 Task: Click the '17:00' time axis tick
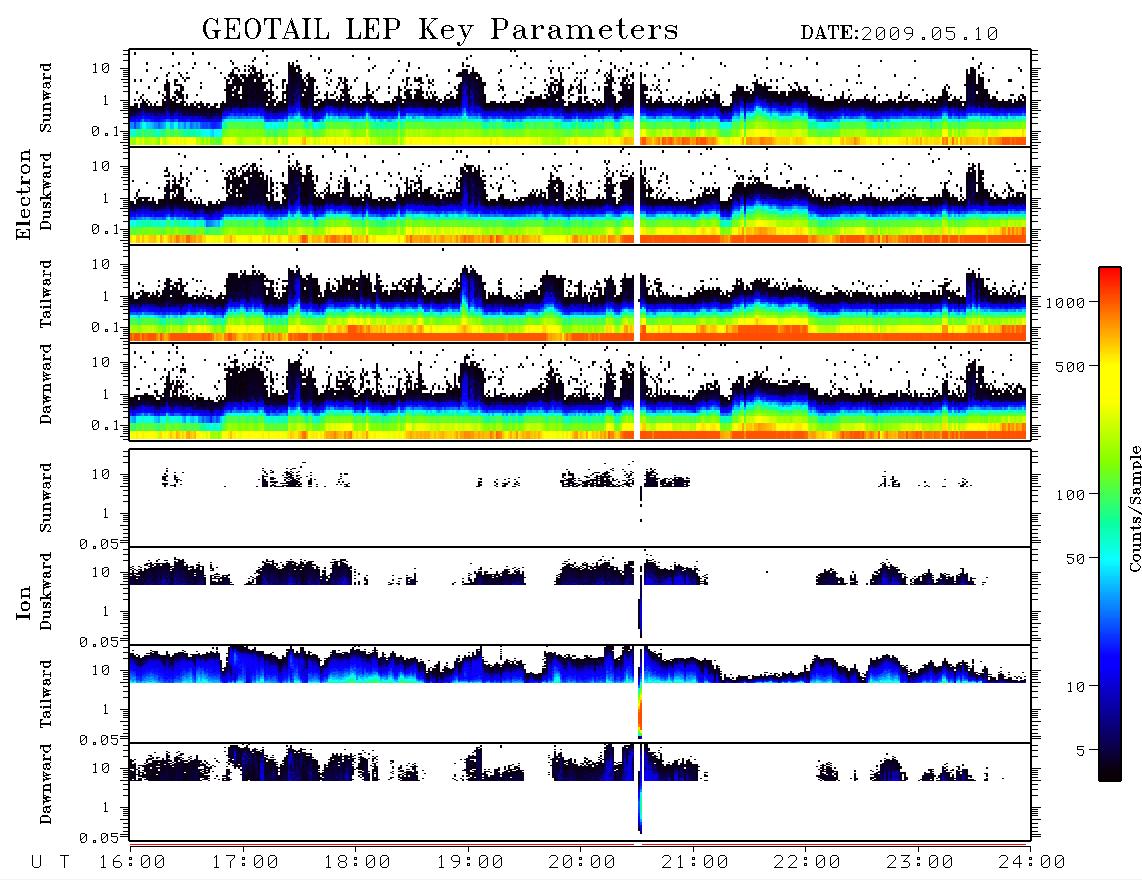pyautogui.click(x=245, y=863)
